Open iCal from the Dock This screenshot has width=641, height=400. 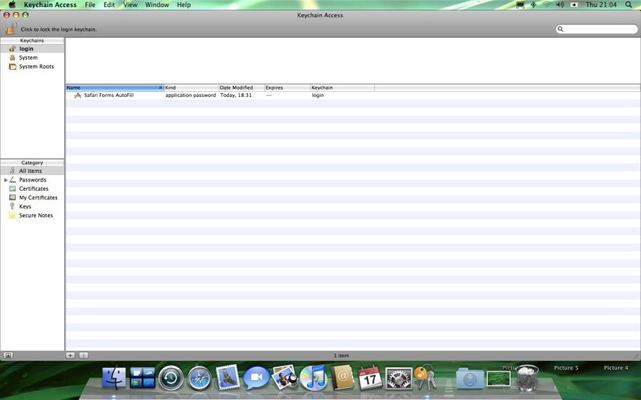point(370,378)
